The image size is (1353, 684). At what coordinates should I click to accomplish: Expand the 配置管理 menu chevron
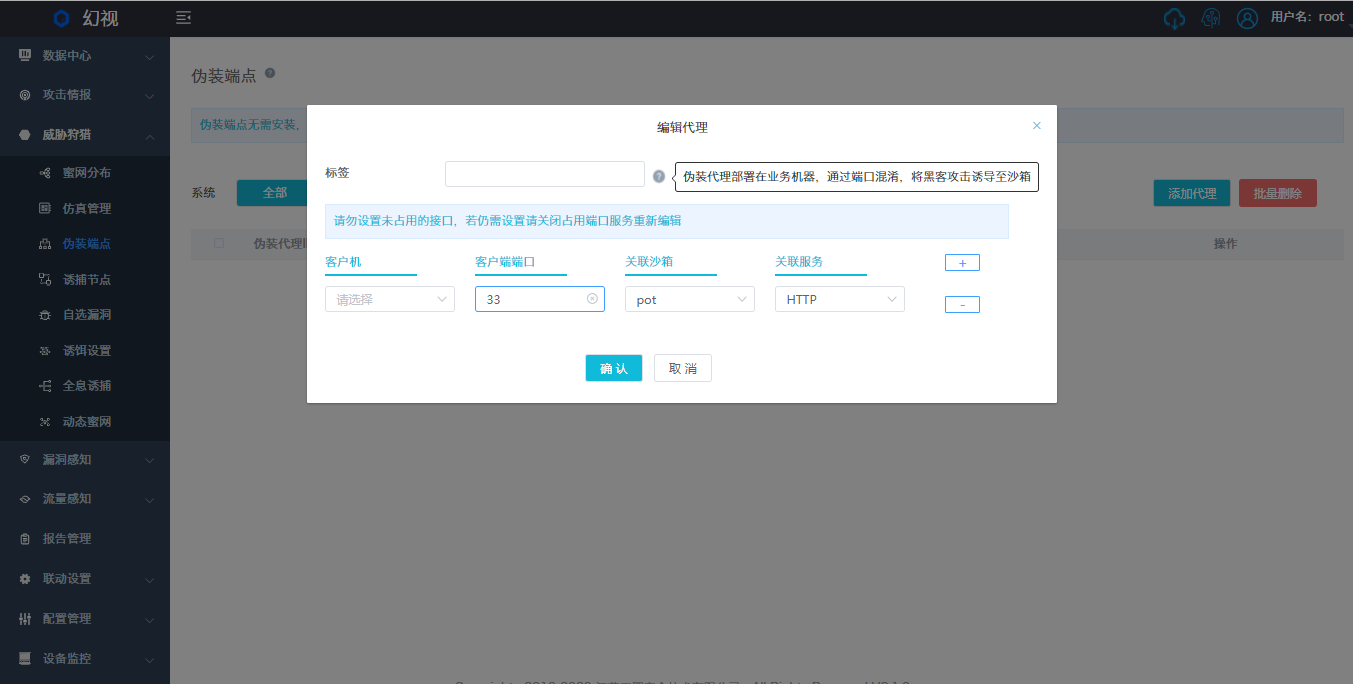pyautogui.click(x=150, y=620)
